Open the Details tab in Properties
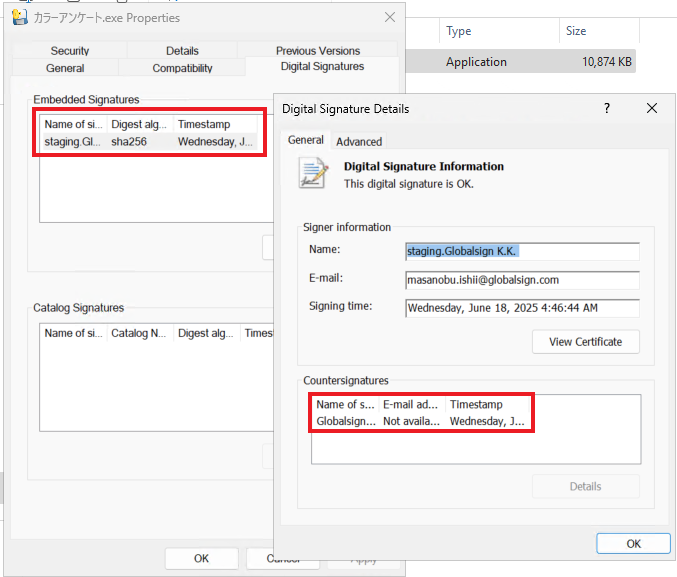Image resolution: width=677 pixels, height=577 pixels. (182, 51)
